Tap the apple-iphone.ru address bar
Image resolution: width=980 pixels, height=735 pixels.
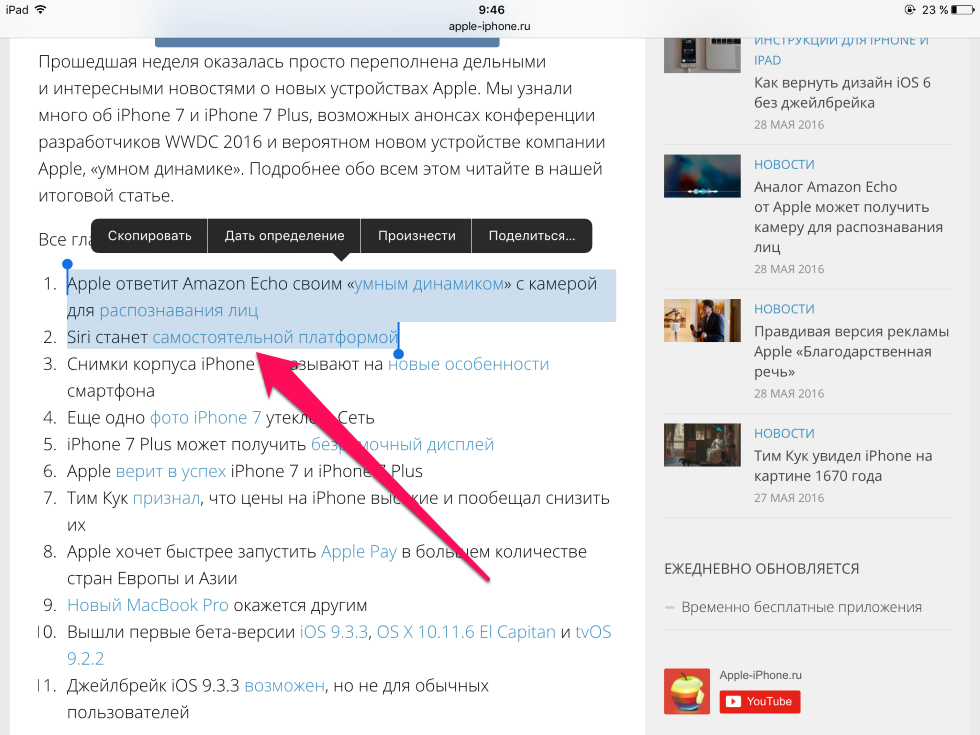tap(489, 26)
